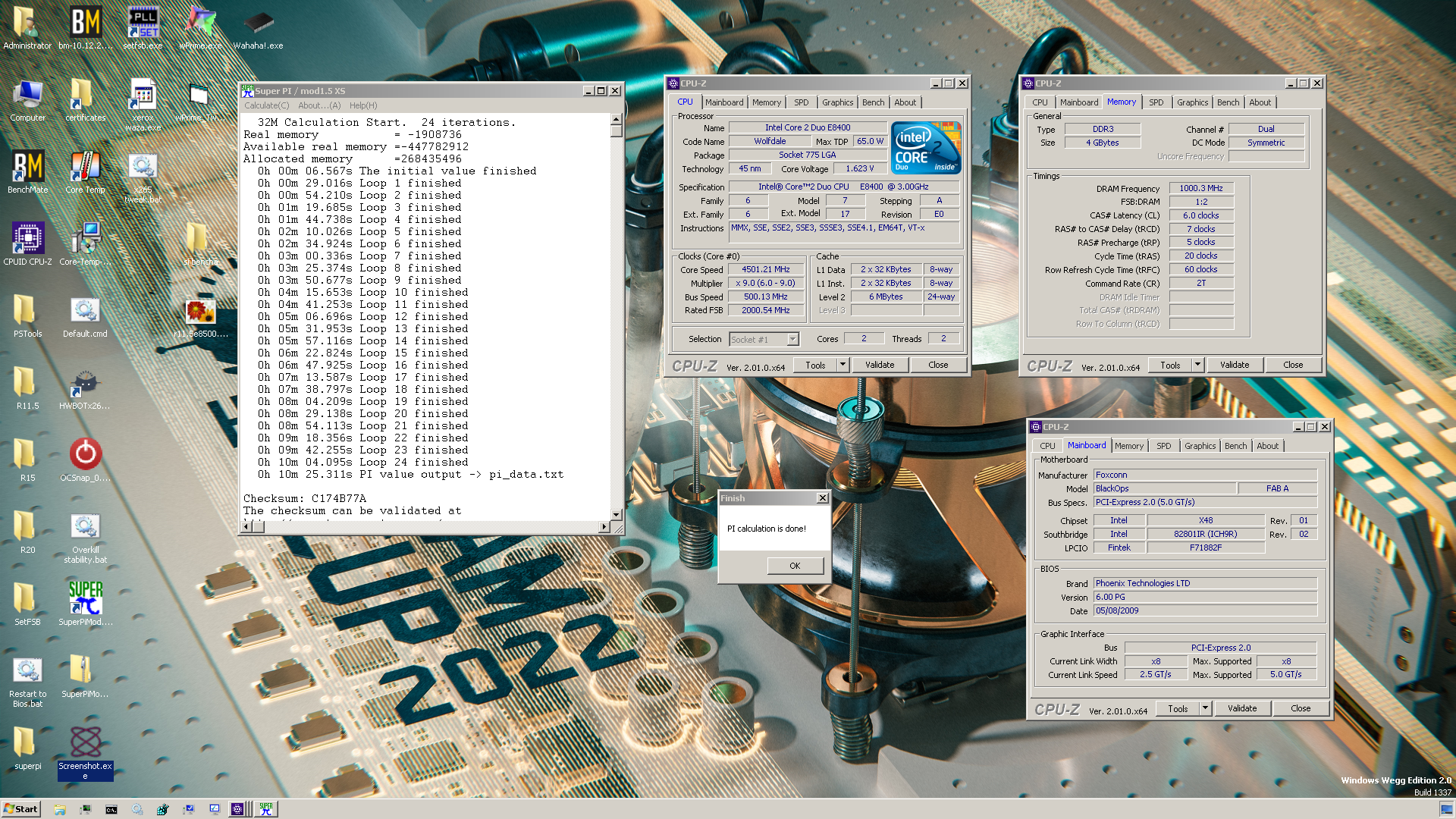Select the Core Temp desktop icon
Screen dimensions: 1456x819
(85, 172)
